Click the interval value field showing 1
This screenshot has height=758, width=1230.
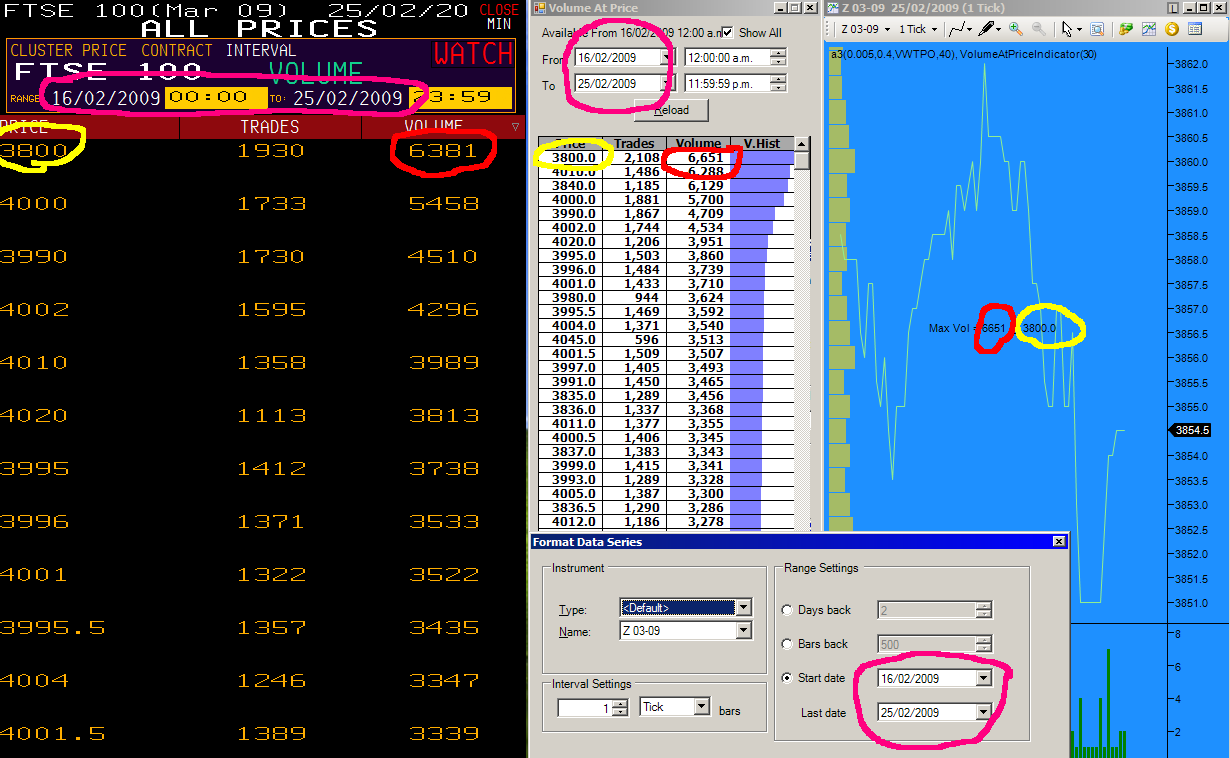(x=585, y=707)
